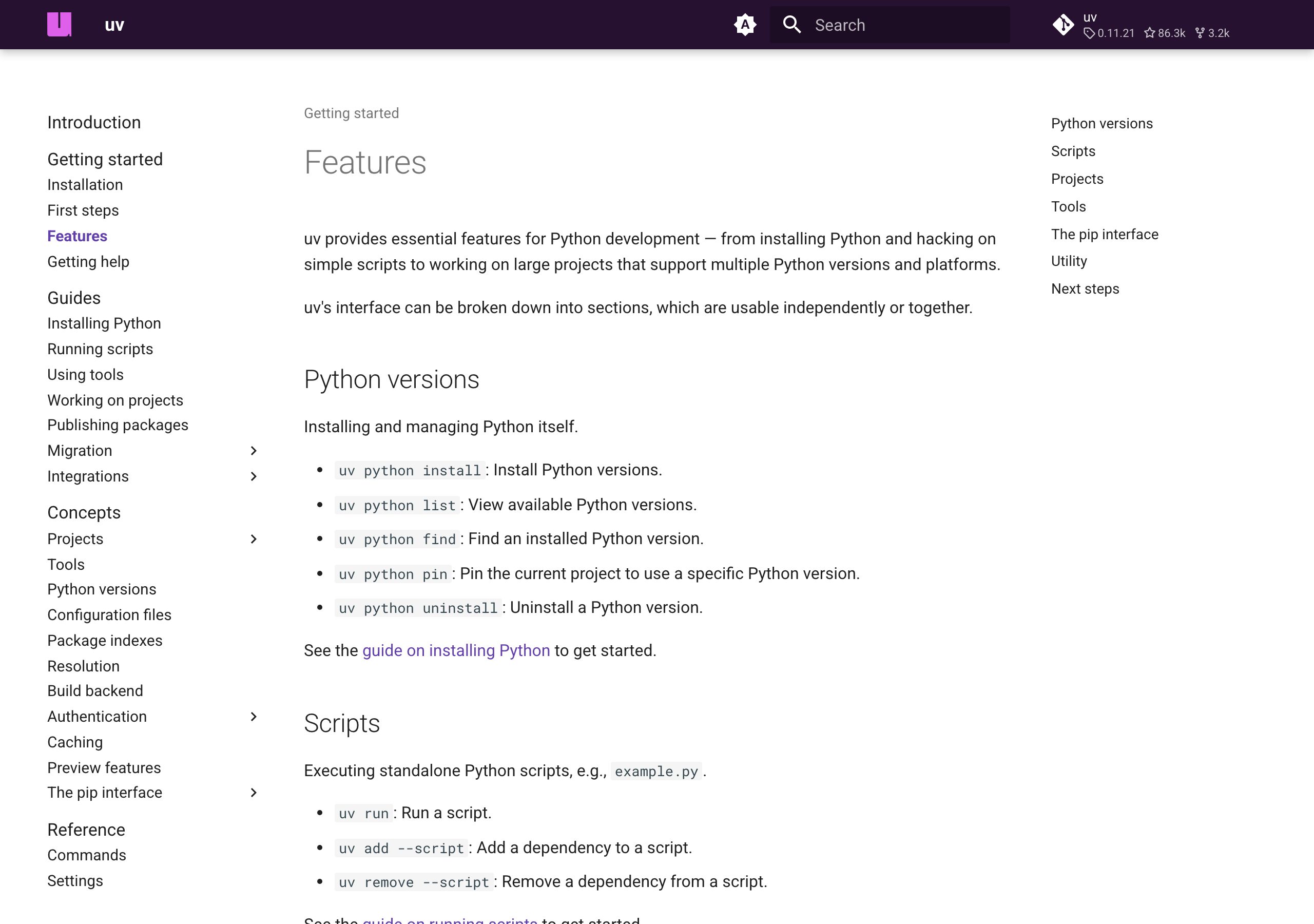Toggle the color theme mode icon
The image size is (1314, 924).
745,25
